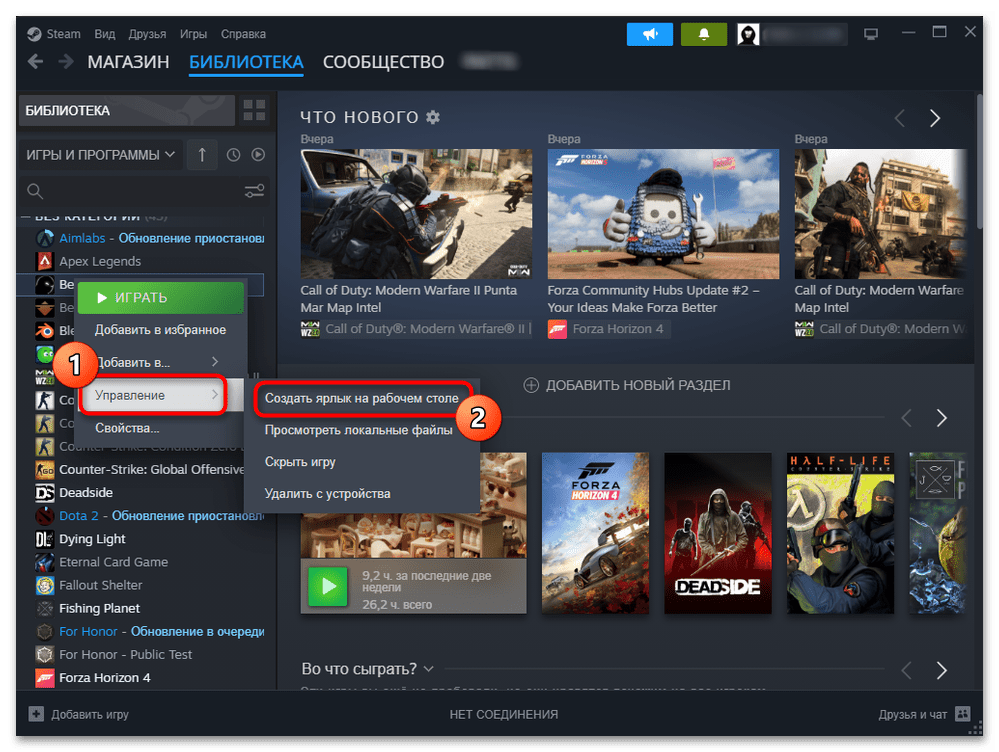Viewport: 999px width, 752px height.
Task: Click the green play button on recent game
Action: [328, 586]
